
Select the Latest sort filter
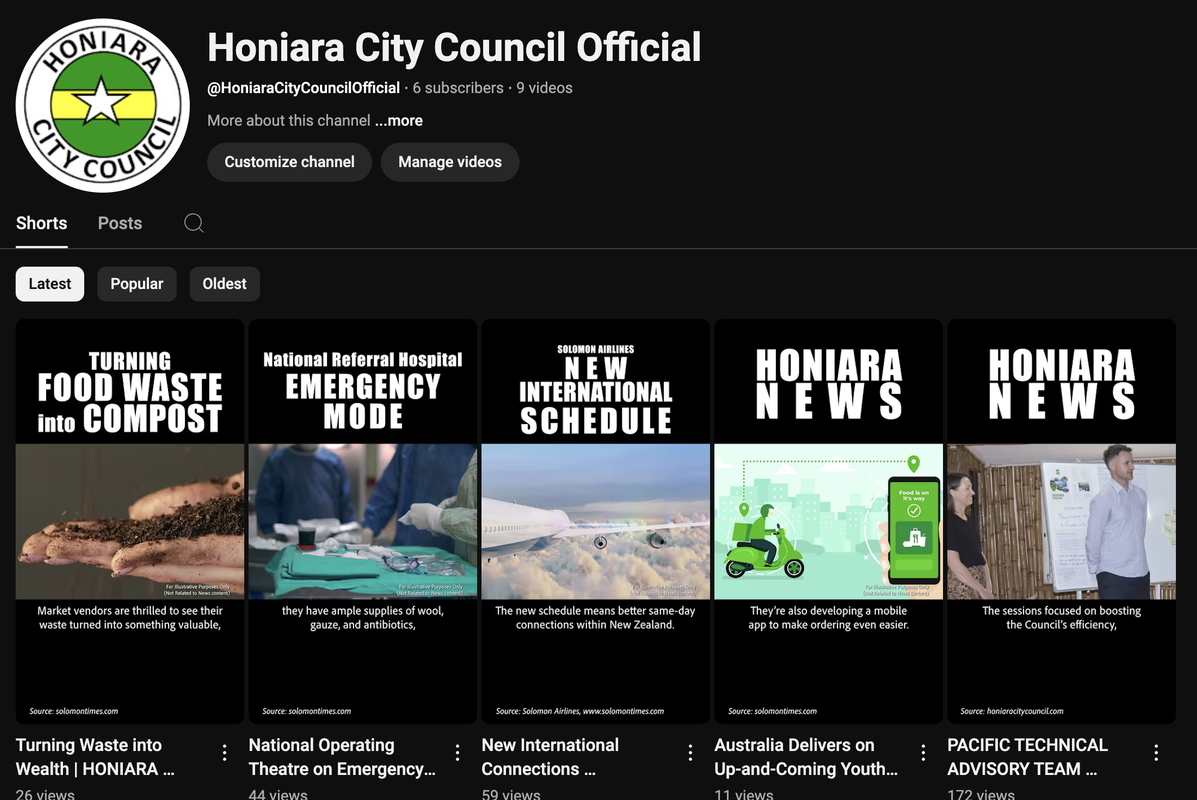point(50,284)
